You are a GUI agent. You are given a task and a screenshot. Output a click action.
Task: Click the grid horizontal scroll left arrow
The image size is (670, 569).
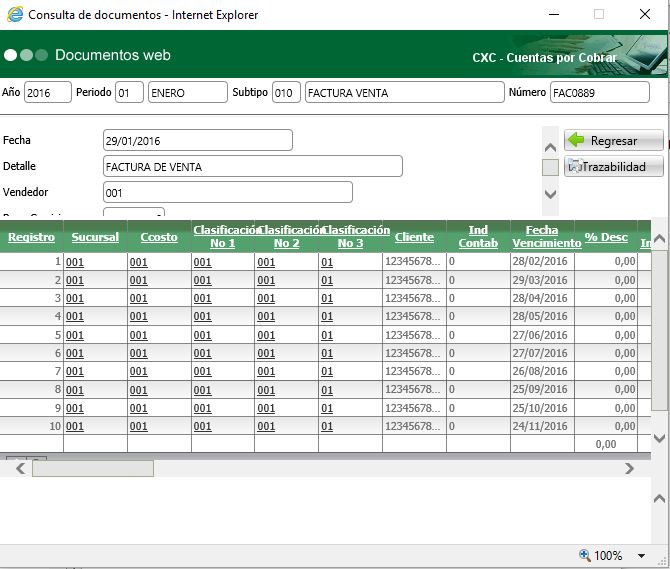point(20,469)
